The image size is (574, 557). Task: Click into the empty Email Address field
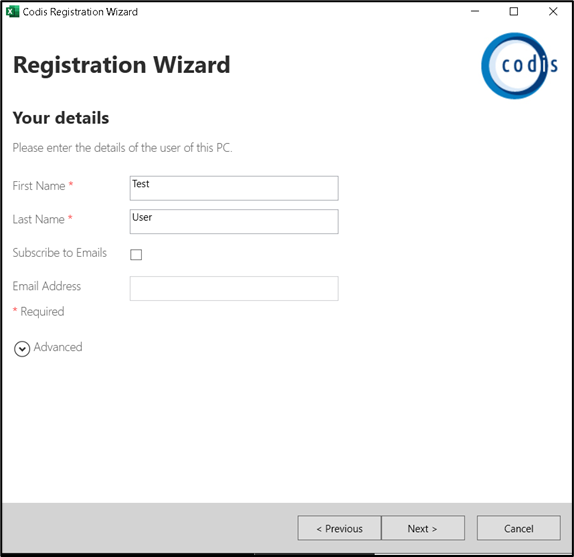[234, 288]
